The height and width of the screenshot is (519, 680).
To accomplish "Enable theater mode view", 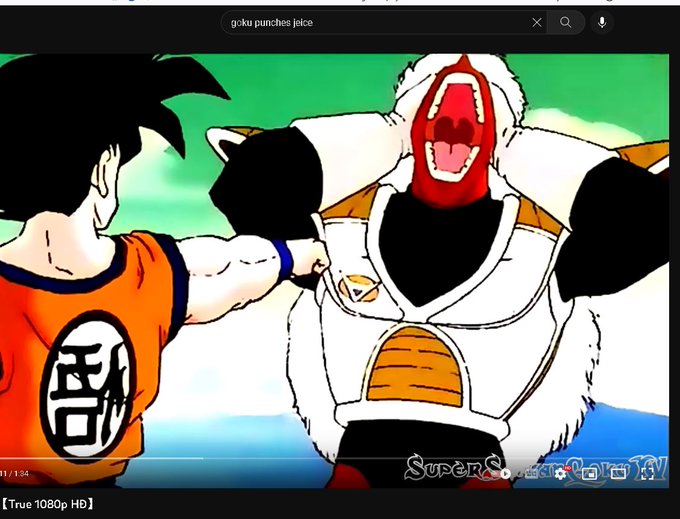I will coord(618,474).
